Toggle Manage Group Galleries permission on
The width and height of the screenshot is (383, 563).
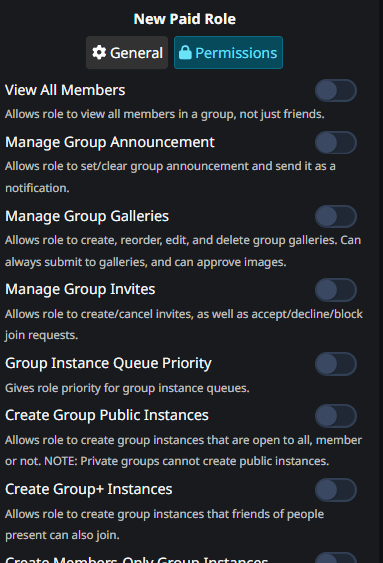coord(336,217)
